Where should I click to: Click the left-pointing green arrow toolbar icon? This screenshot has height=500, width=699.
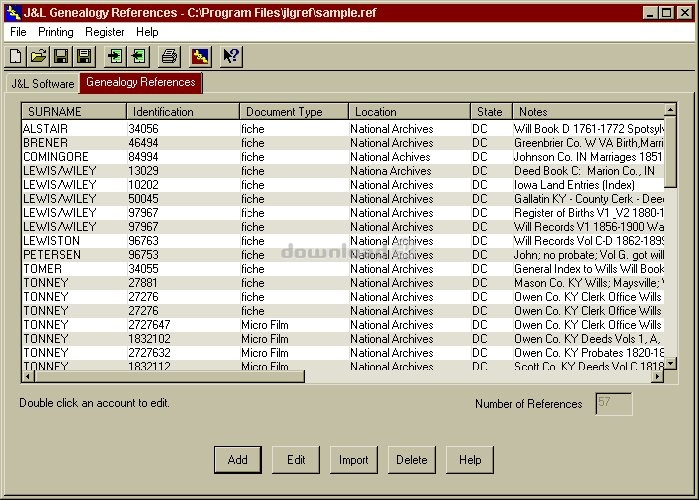coord(138,56)
